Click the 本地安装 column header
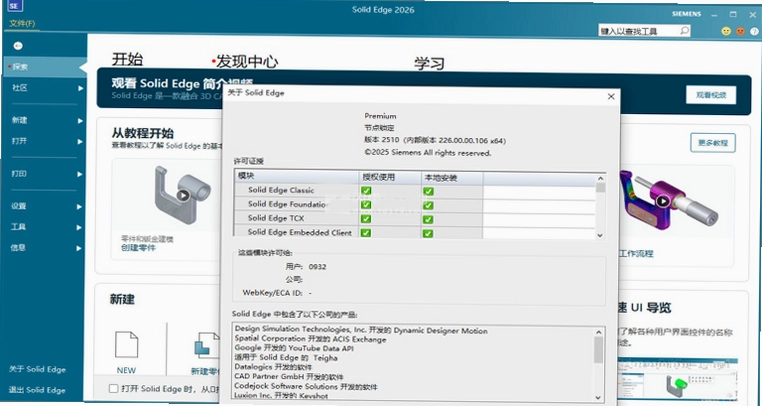The height and width of the screenshot is (406, 762). [452, 177]
